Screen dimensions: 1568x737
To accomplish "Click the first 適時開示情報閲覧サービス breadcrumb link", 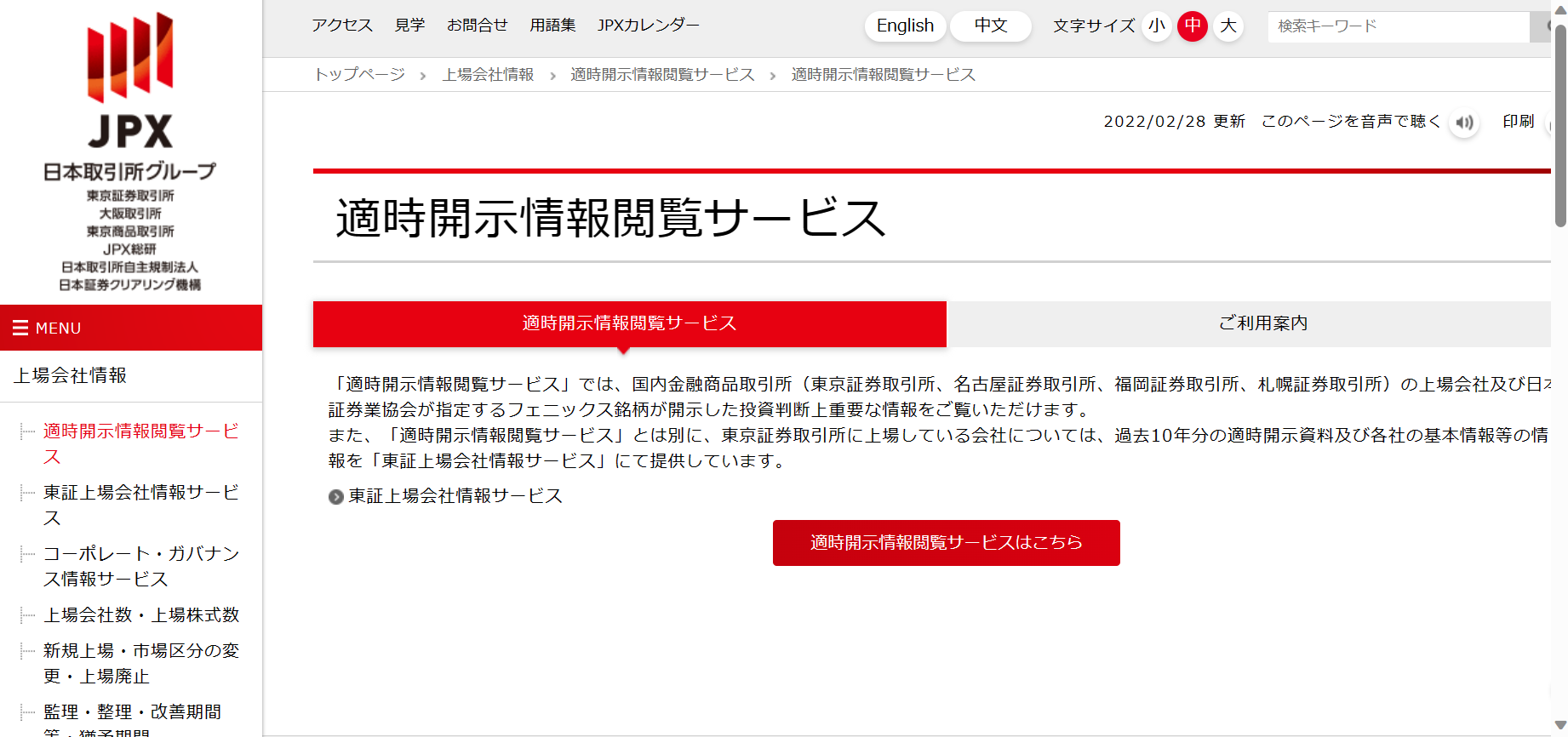I will point(662,75).
